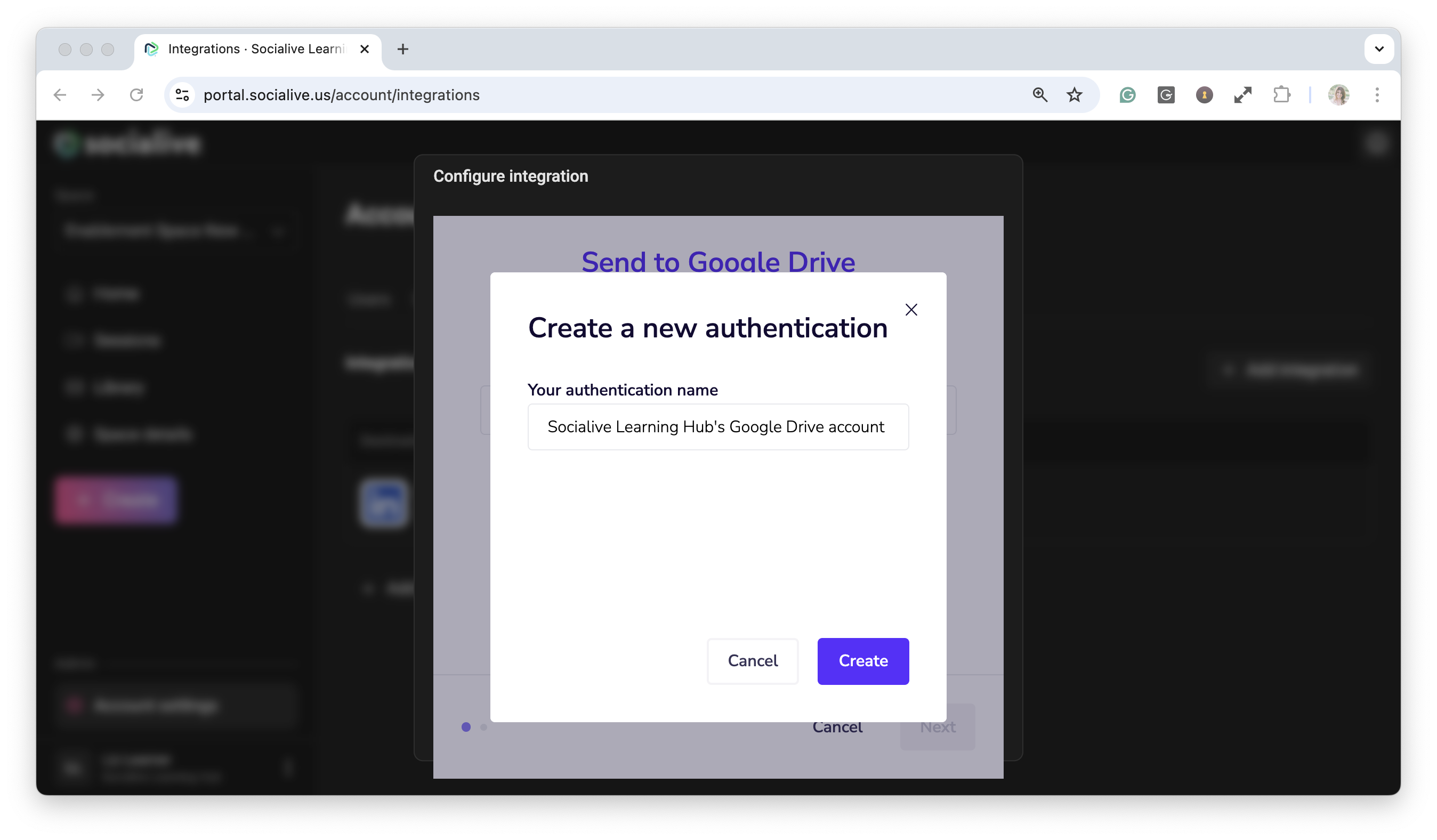The height and width of the screenshot is (840, 1437).
Task: Reload the page with the refresh icon
Action: [x=136, y=95]
